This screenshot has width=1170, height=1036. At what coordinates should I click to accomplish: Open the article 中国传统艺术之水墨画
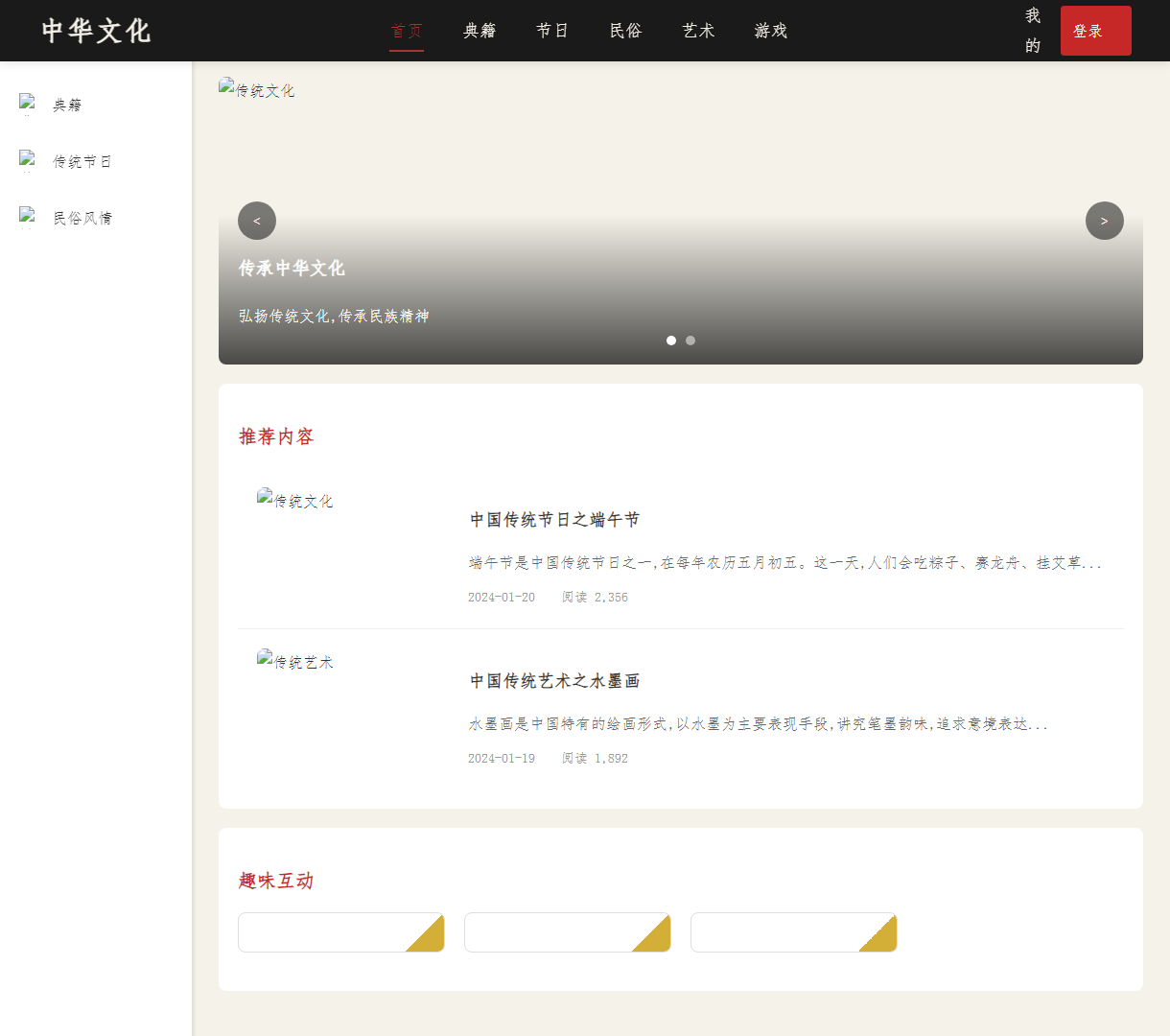point(554,680)
